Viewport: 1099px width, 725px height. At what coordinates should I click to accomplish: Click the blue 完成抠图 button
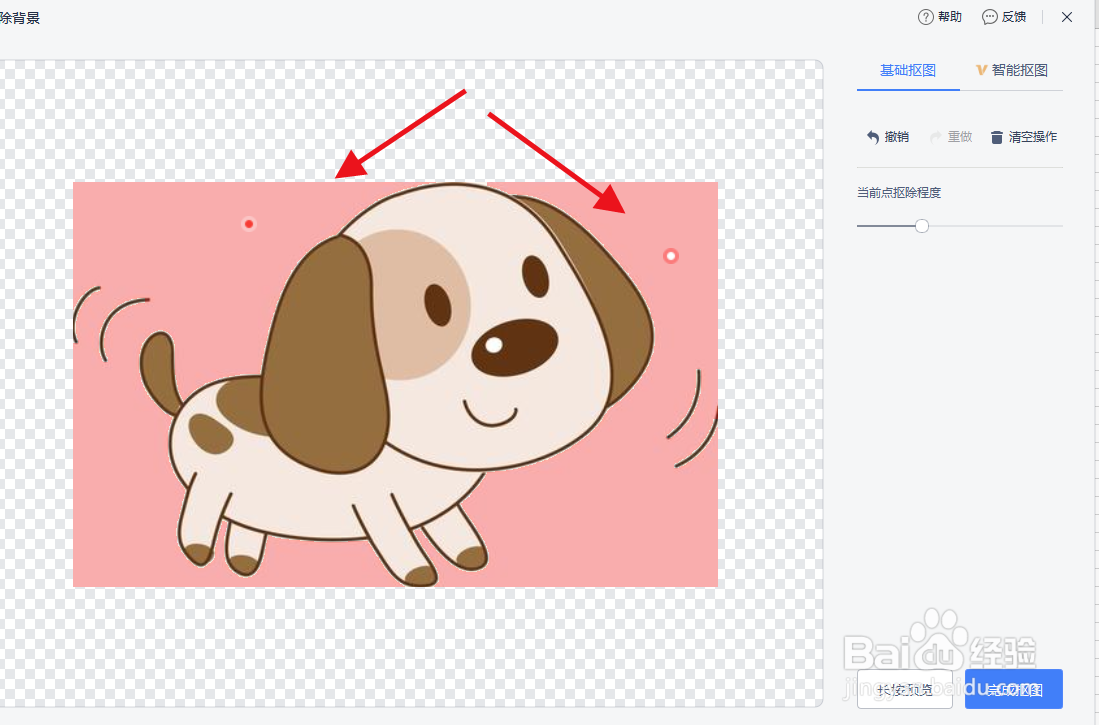[1013, 689]
